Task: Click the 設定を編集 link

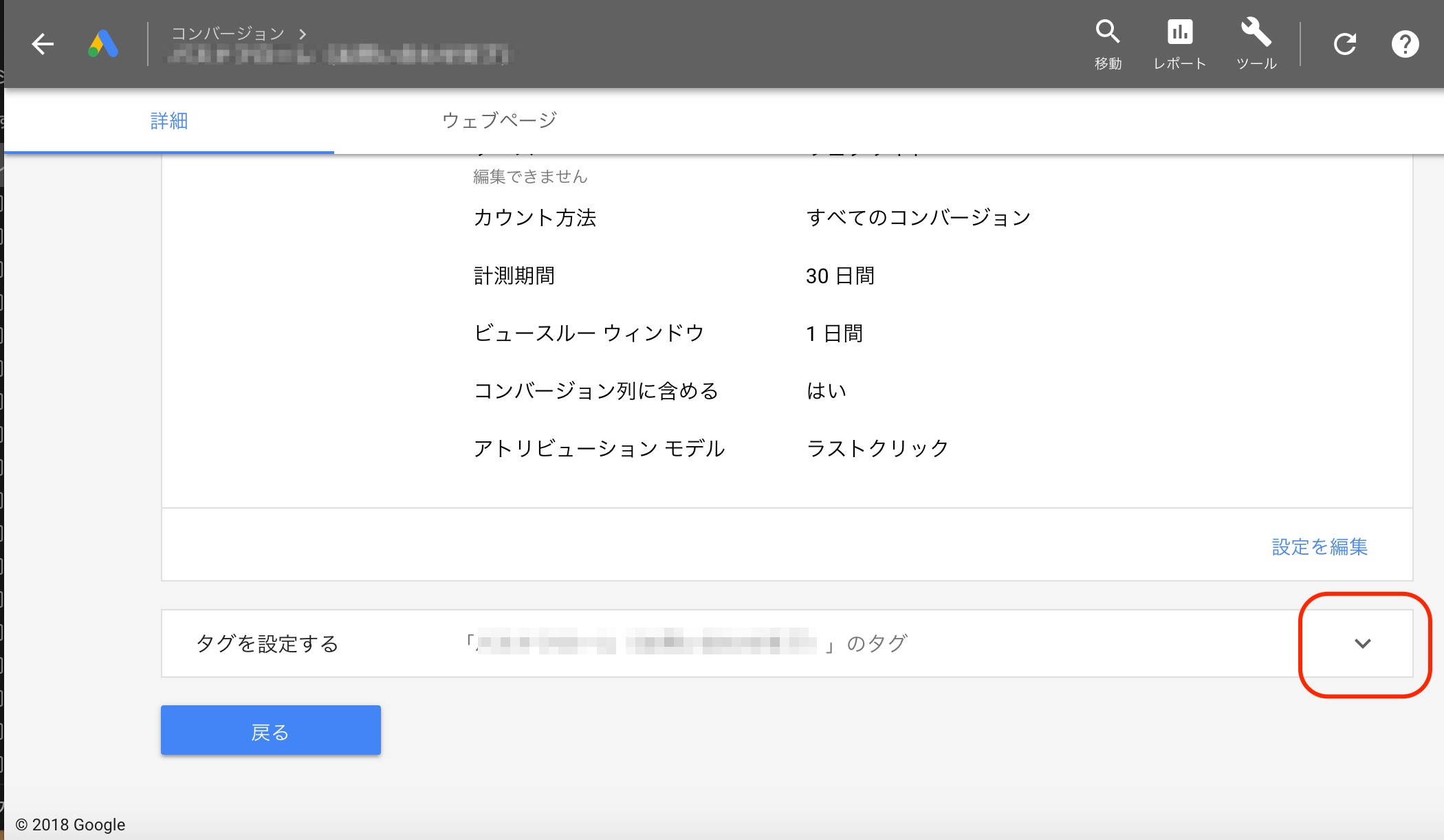Action: [1319, 546]
